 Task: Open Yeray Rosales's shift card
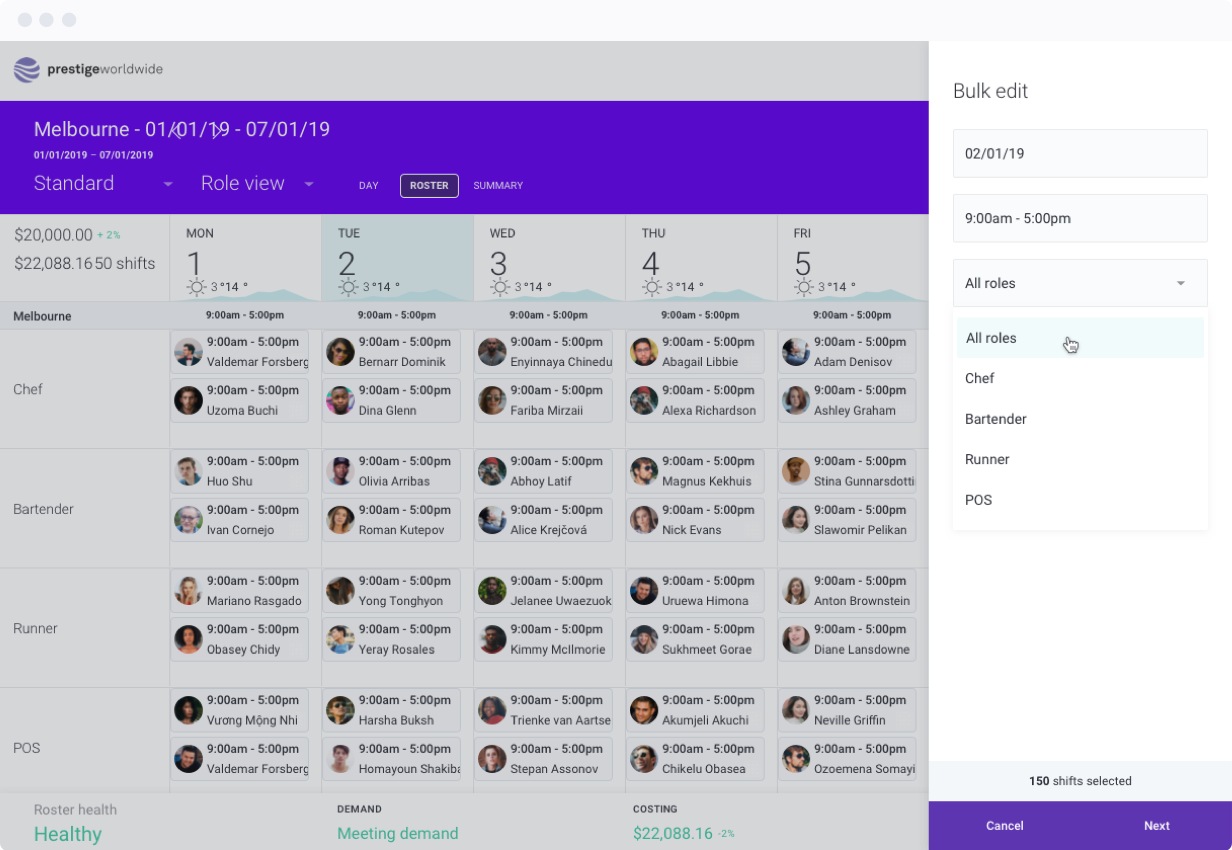click(x=392, y=640)
